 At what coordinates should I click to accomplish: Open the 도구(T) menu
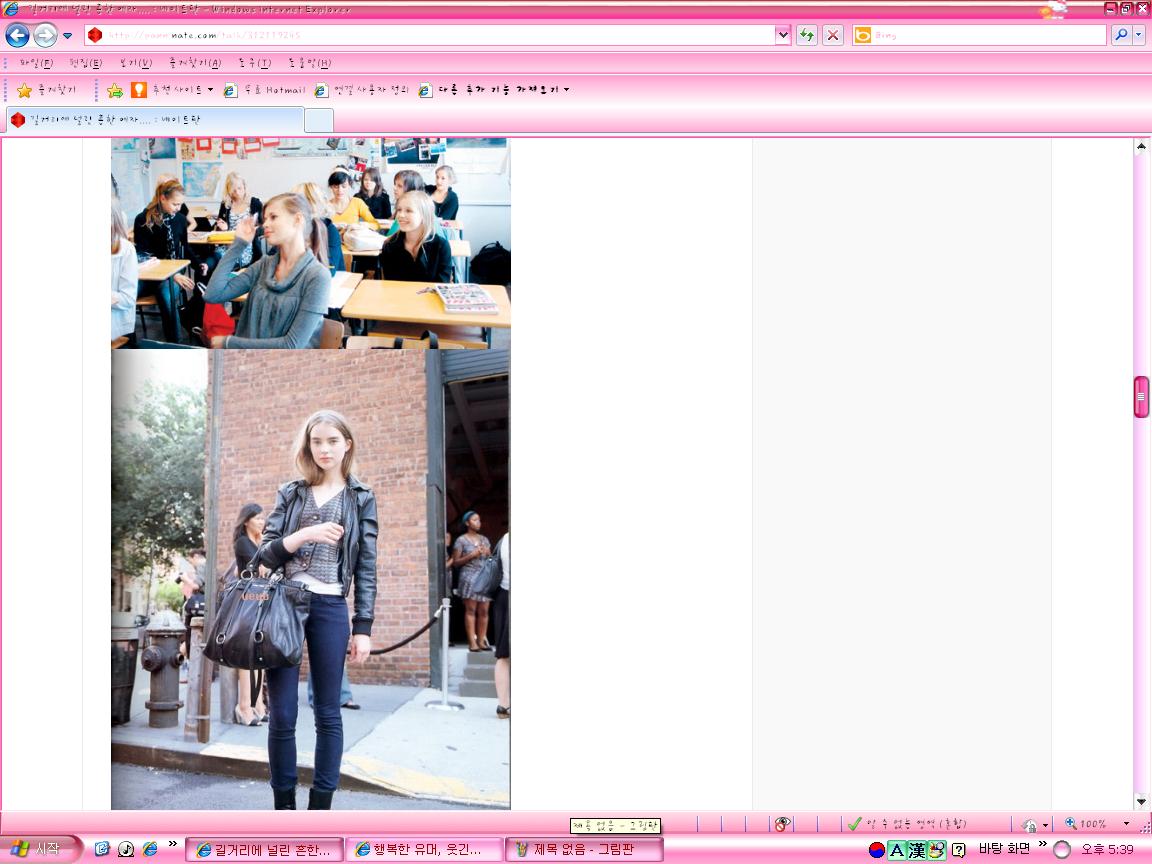pyautogui.click(x=255, y=63)
